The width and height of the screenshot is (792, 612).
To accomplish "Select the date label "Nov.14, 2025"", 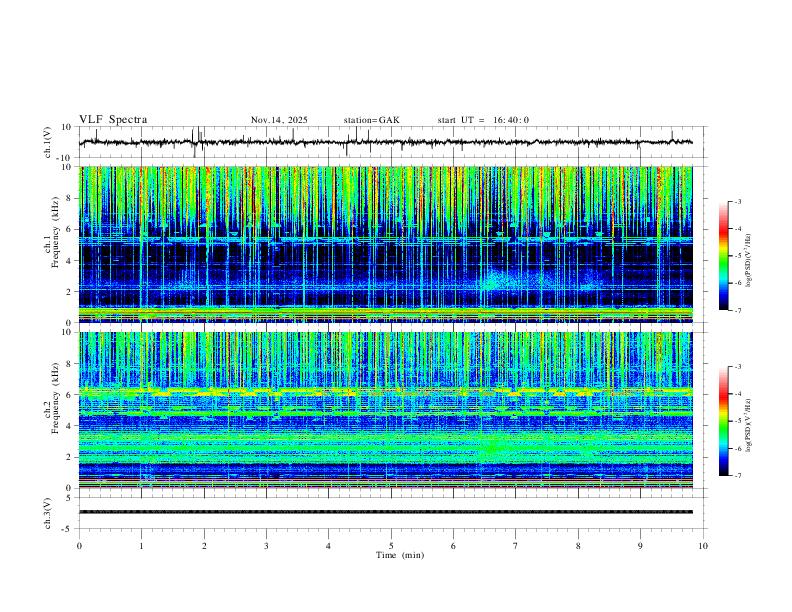I will 279,120.
